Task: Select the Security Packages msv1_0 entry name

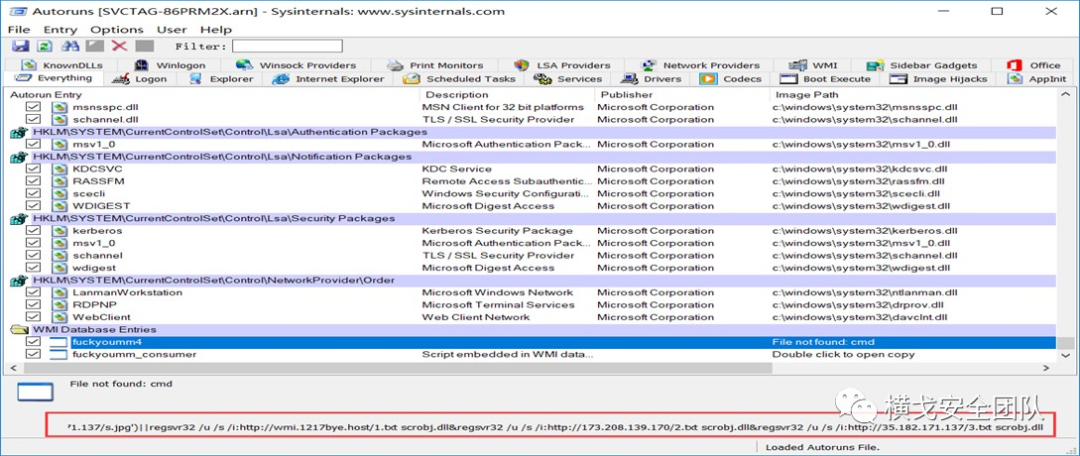Action: tap(94, 243)
